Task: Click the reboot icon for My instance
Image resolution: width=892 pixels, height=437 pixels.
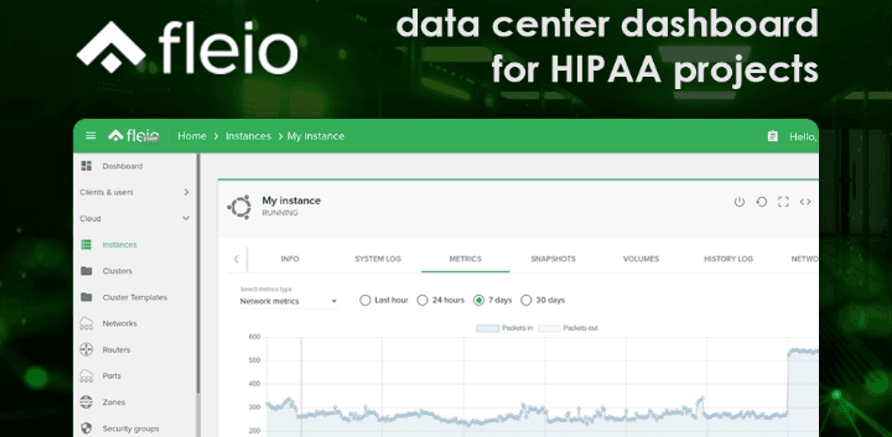Action: pos(761,202)
